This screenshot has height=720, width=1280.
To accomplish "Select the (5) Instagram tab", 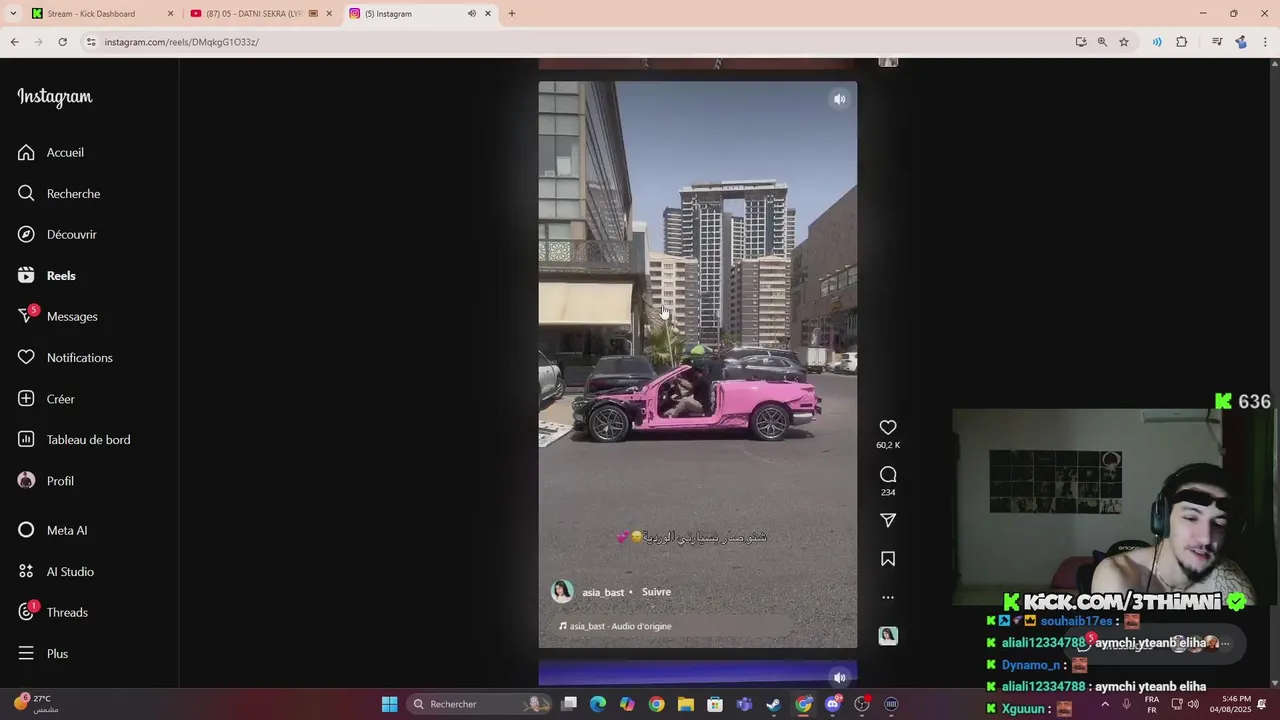I will point(388,14).
